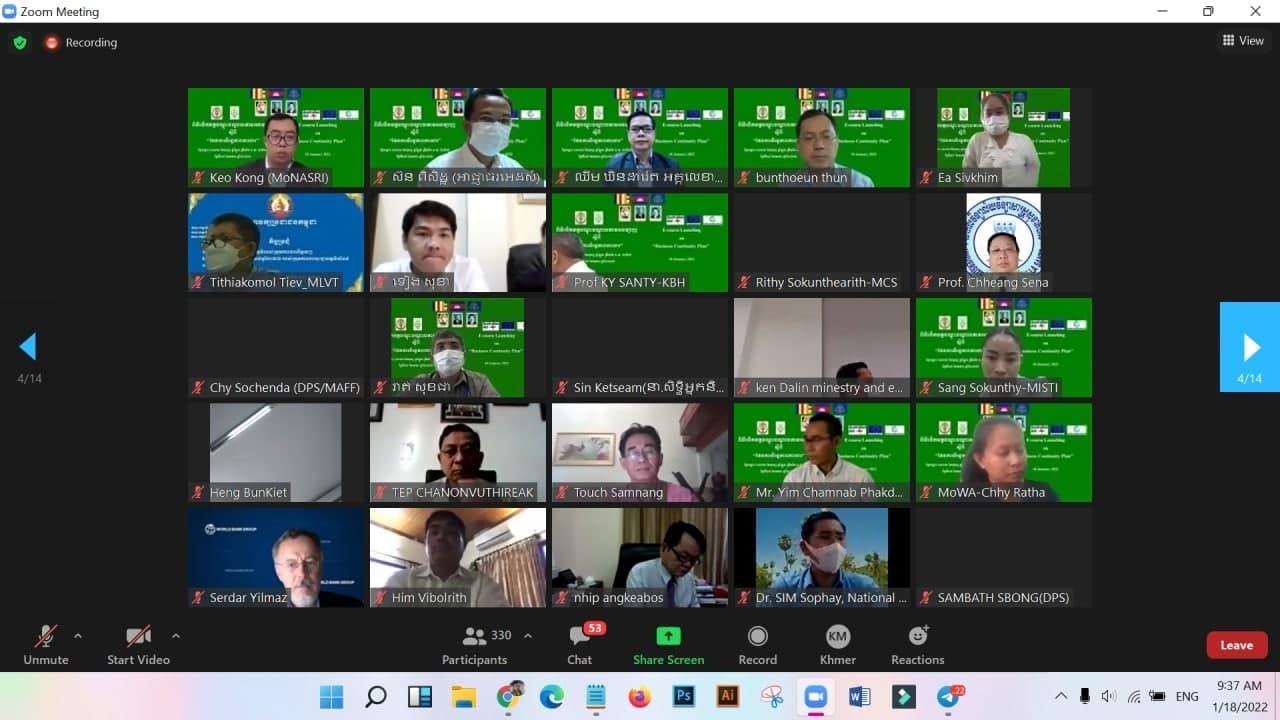This screenshot has height=720, width=1280.
Task: Open Photoshop from the taskbar
Action: point(684,697)
